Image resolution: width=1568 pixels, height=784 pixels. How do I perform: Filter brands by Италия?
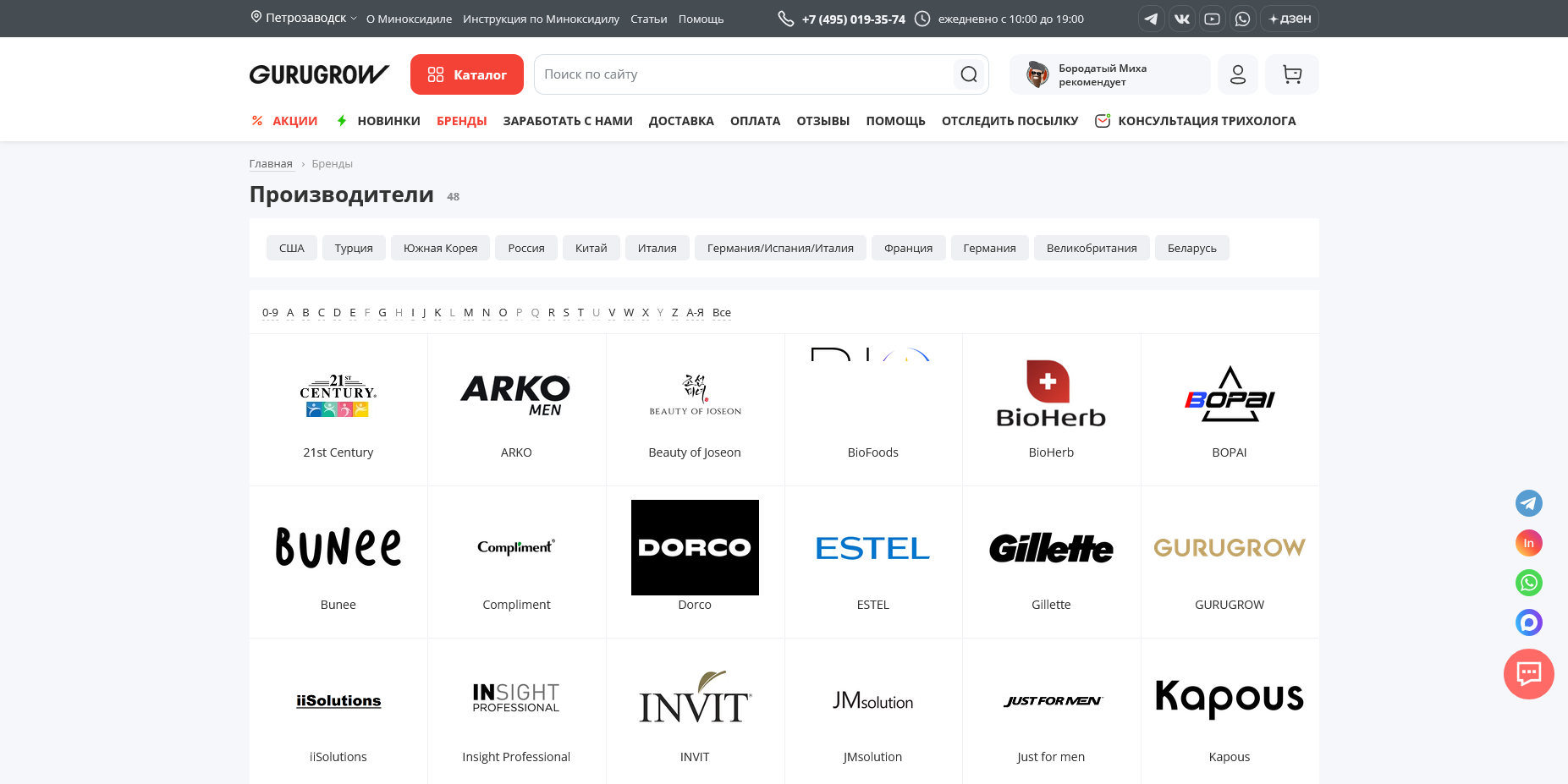pos(657,248)
